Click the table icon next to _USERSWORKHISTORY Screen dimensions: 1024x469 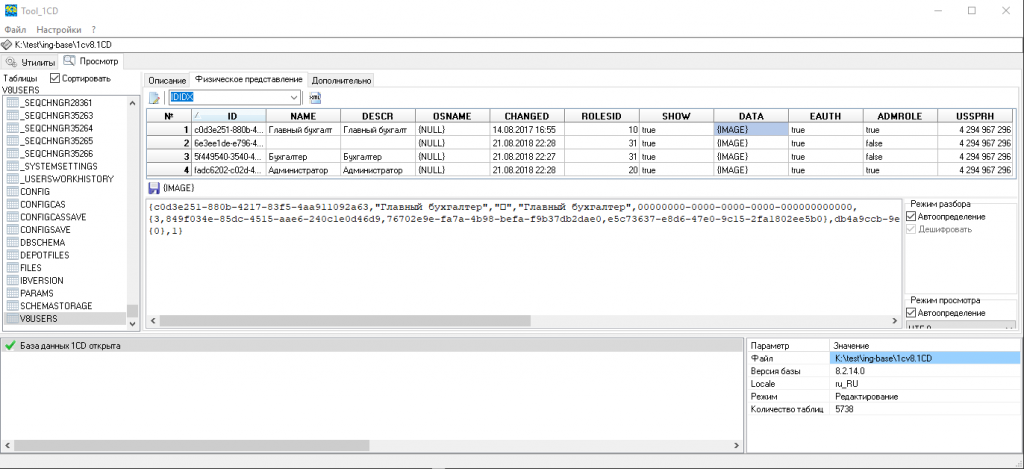(x=12, y=179)
